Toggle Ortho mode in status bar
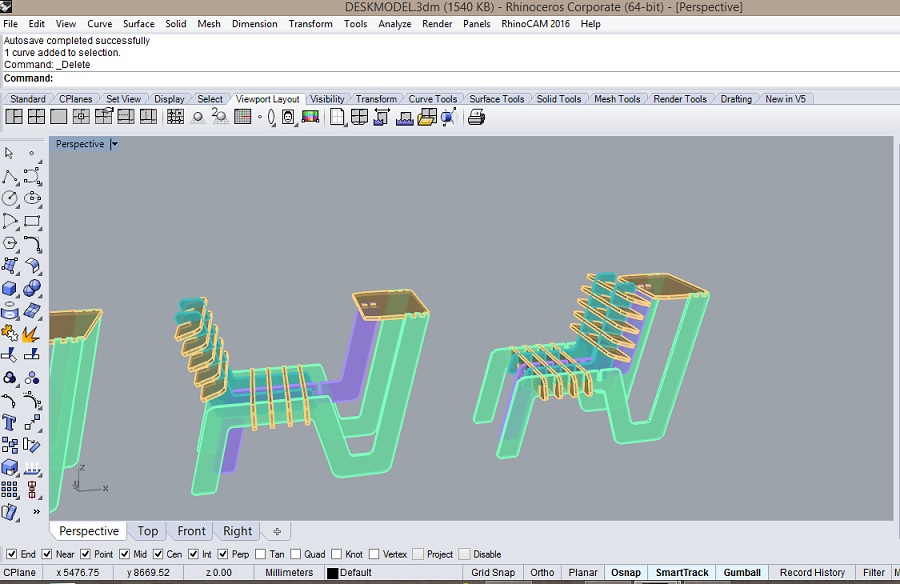900x584 pixels. (x=542, y=573)
